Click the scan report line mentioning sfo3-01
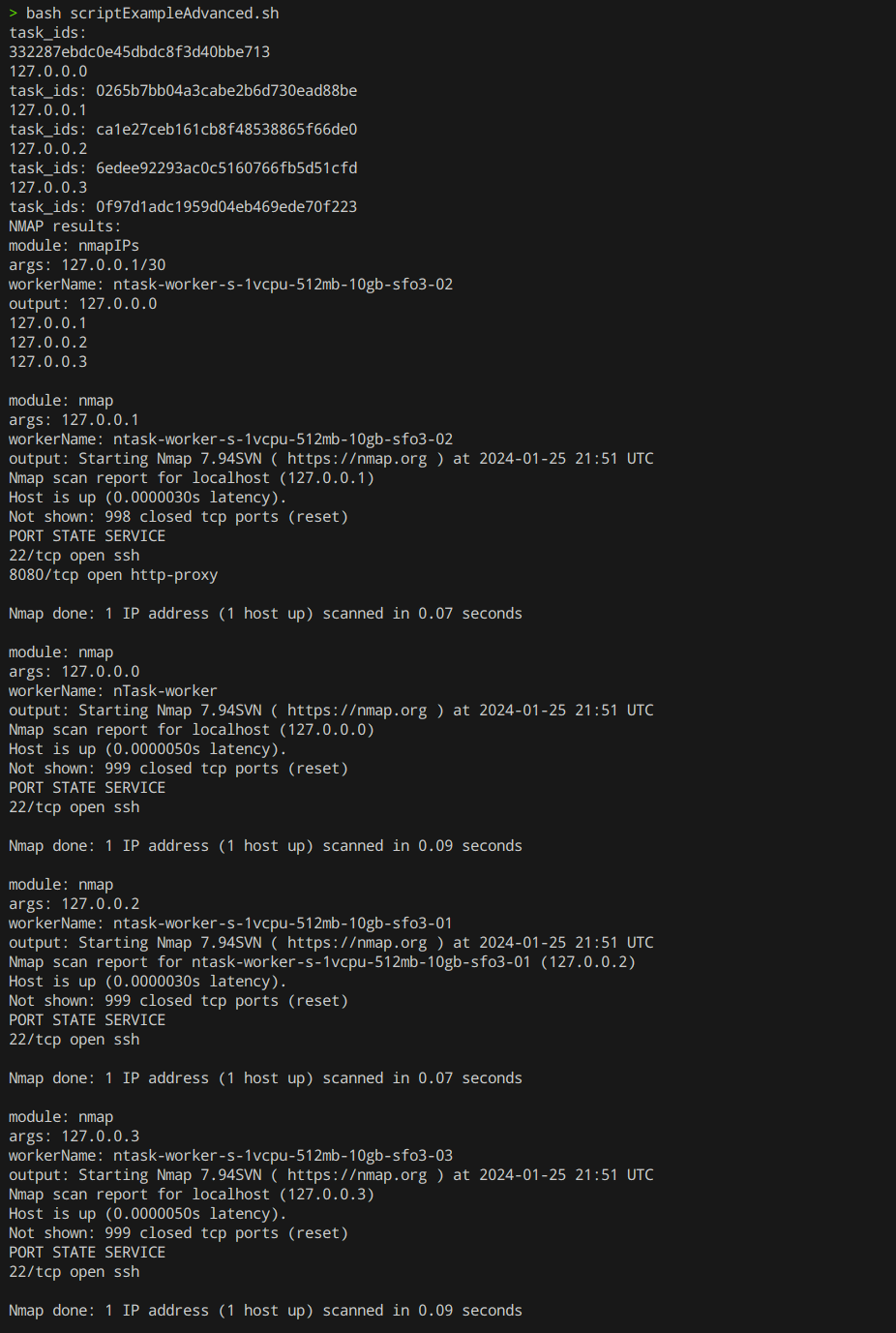Viewport: 896px width, 1333px height. tap(322, 962)
